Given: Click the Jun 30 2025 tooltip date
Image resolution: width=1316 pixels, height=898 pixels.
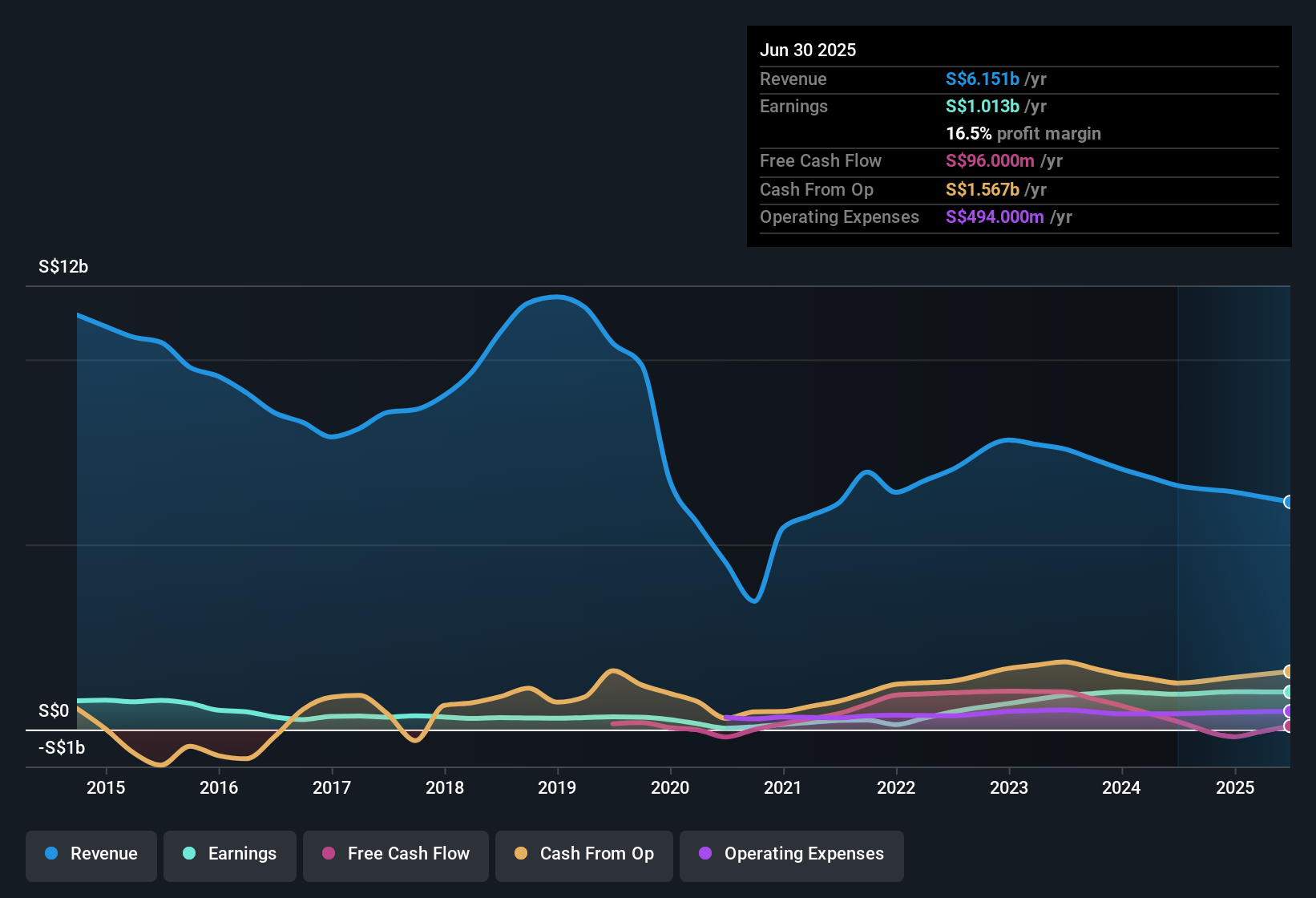Looking at the screenshot, I should pos(808,50).
